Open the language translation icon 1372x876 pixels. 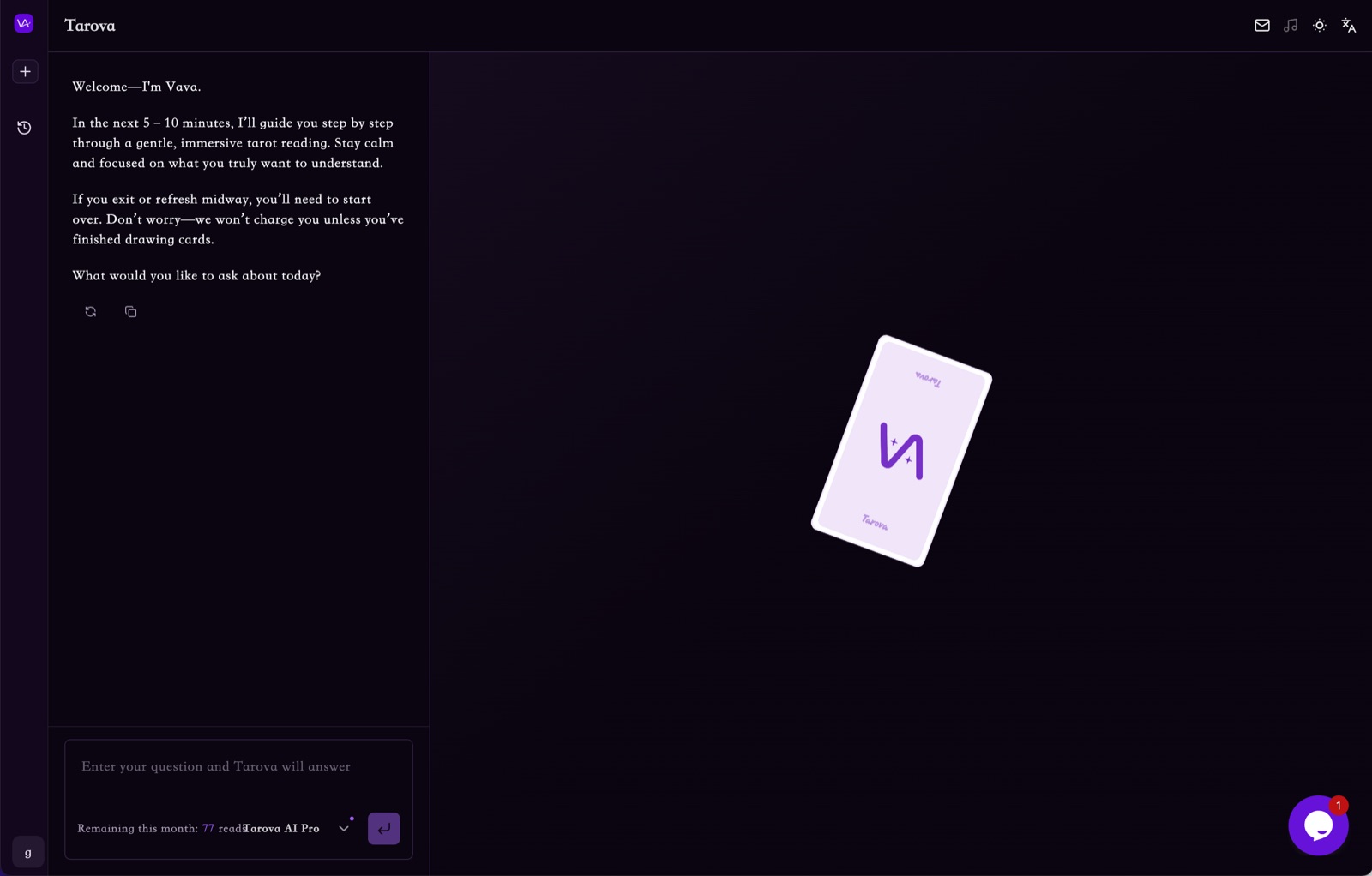click(1349, 26)
